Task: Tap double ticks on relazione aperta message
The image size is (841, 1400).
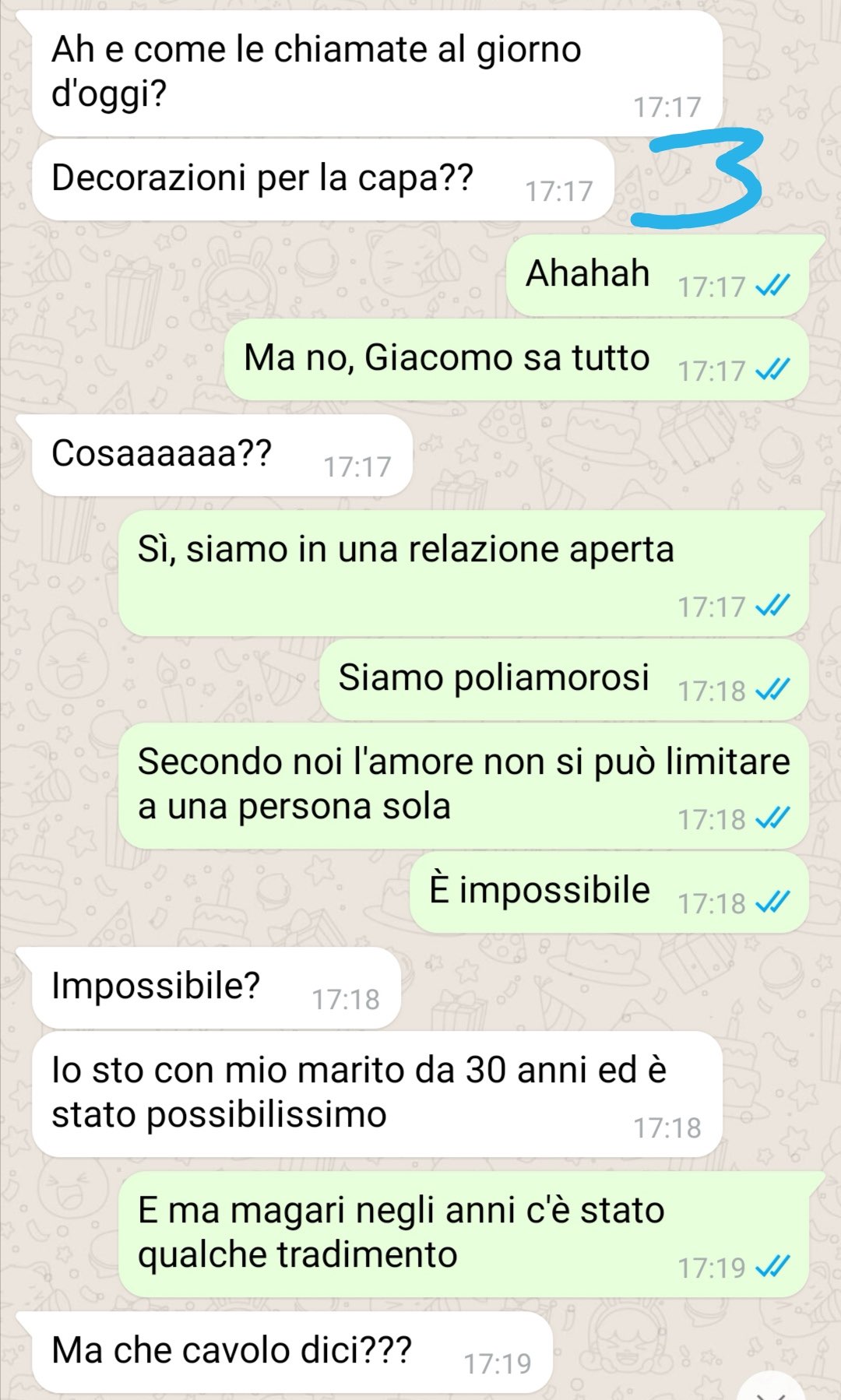Action: click(772, 607)
